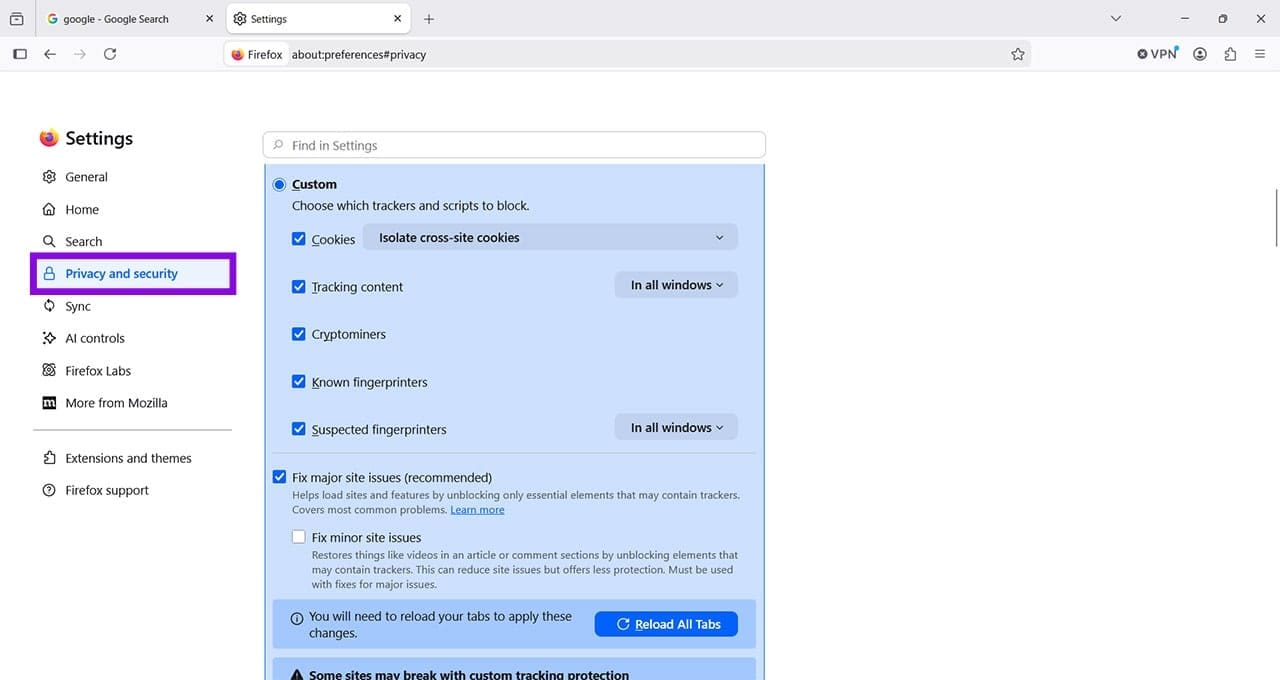Select the Settings tab
Image resolution: width=1280 pixels, height=680 pixels.
pos(318,19)
